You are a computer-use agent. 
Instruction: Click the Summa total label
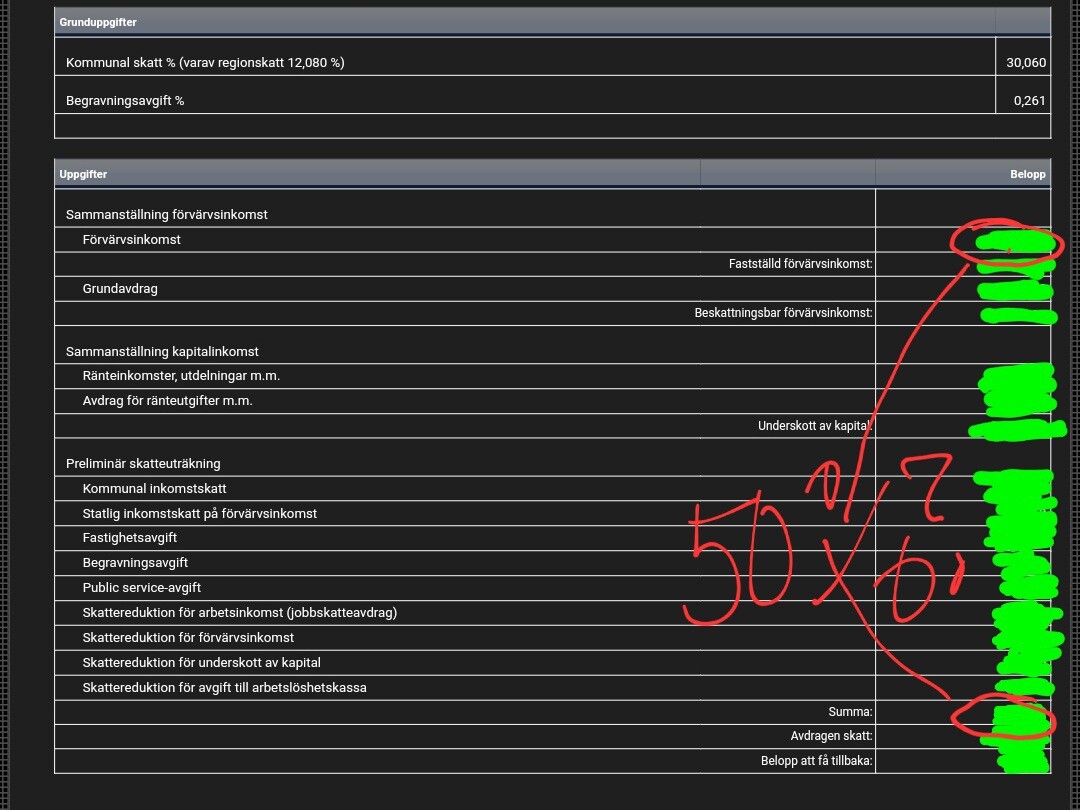(x=850, y=712)
